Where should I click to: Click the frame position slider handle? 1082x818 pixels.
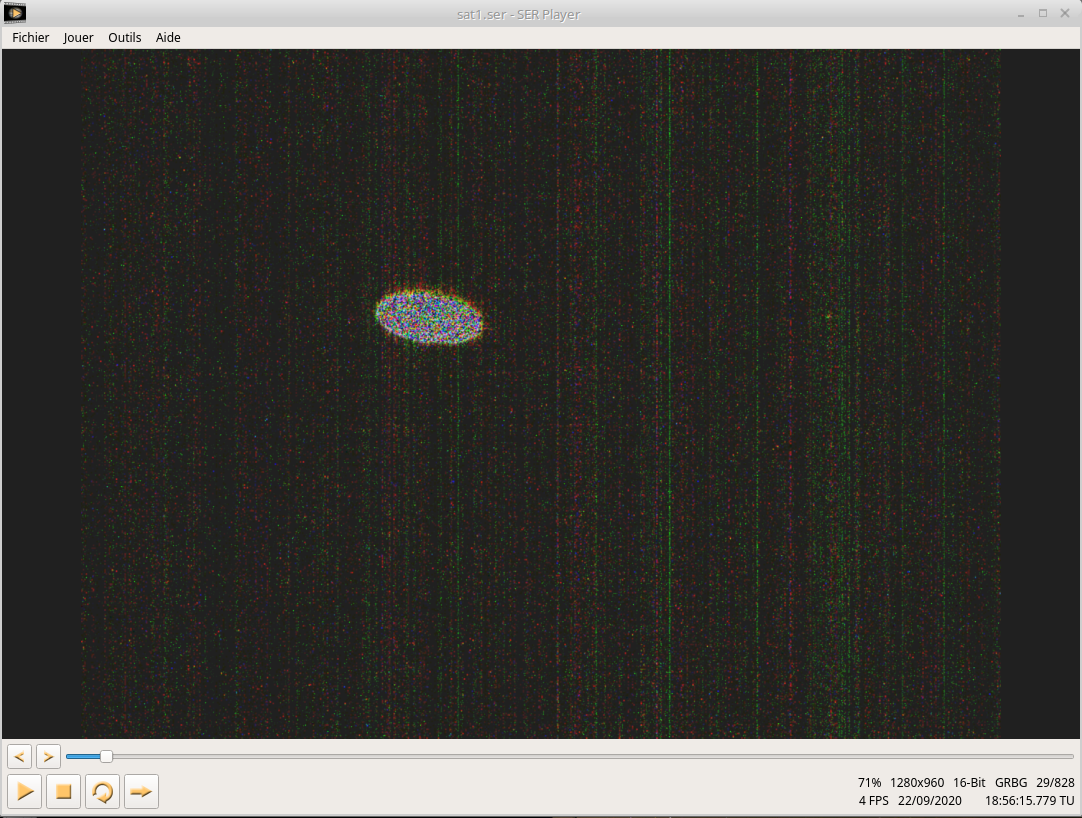[106, 757]
